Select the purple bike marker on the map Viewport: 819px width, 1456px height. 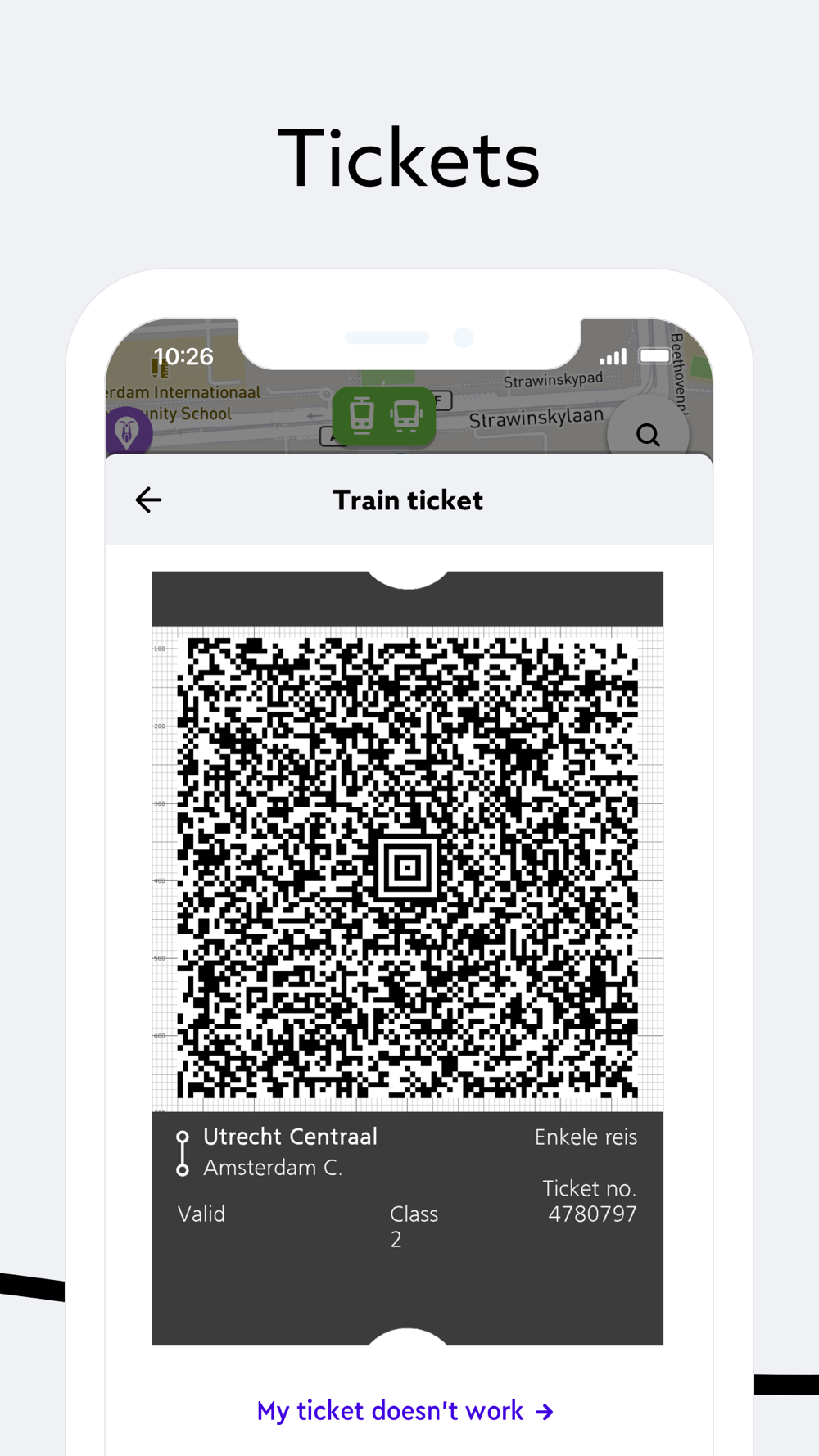click(x=128, y=431)
